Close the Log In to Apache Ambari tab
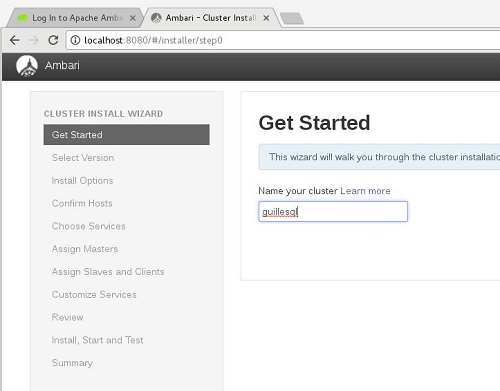This screenshot has width=500, height=391. pyautogui.click(x=133, y=18)
